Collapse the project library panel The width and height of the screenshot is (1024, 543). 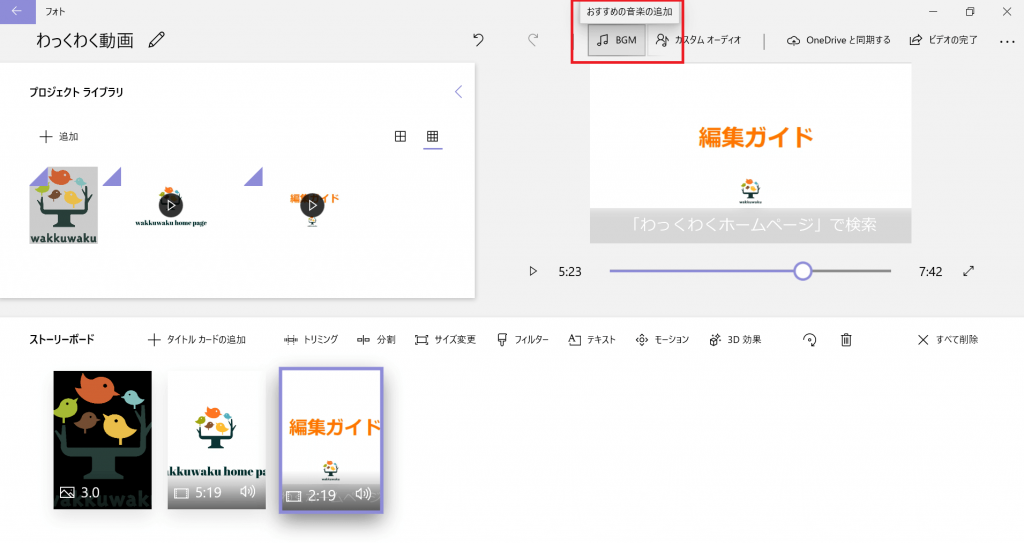[458, 92]
